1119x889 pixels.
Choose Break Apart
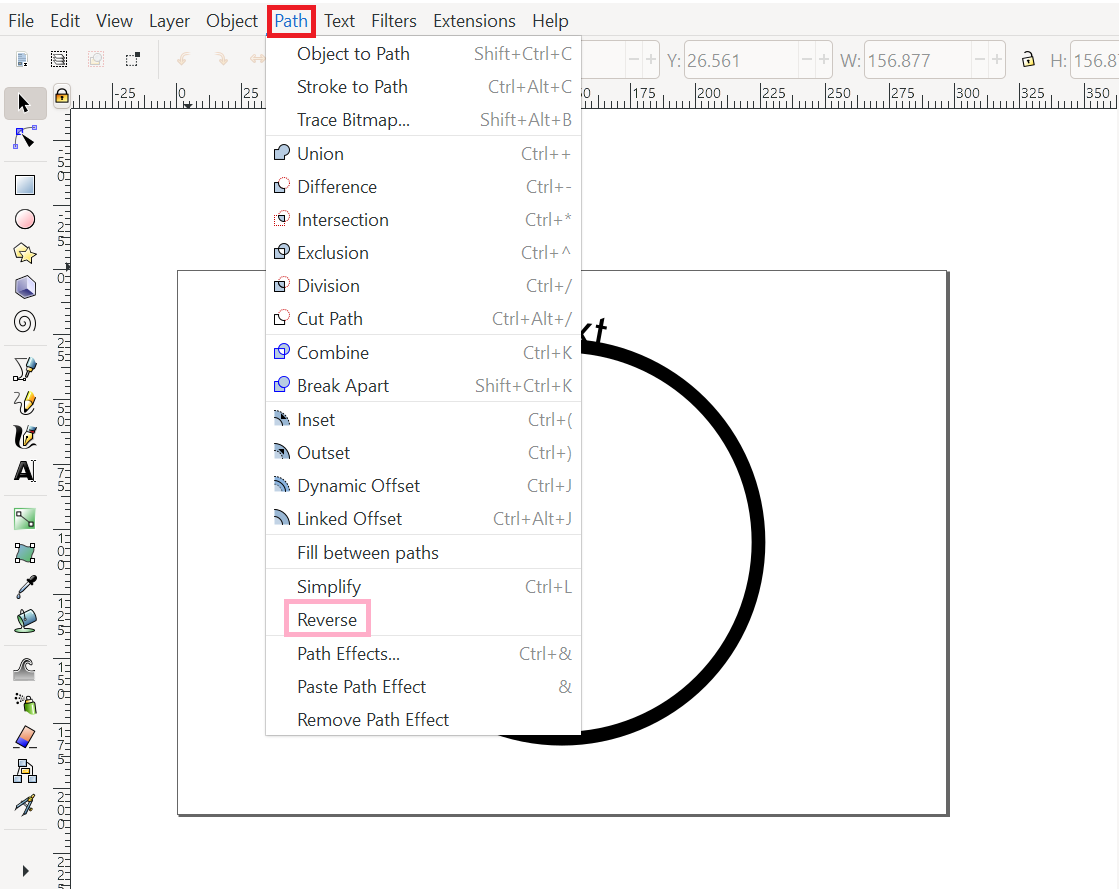point(424,385)
